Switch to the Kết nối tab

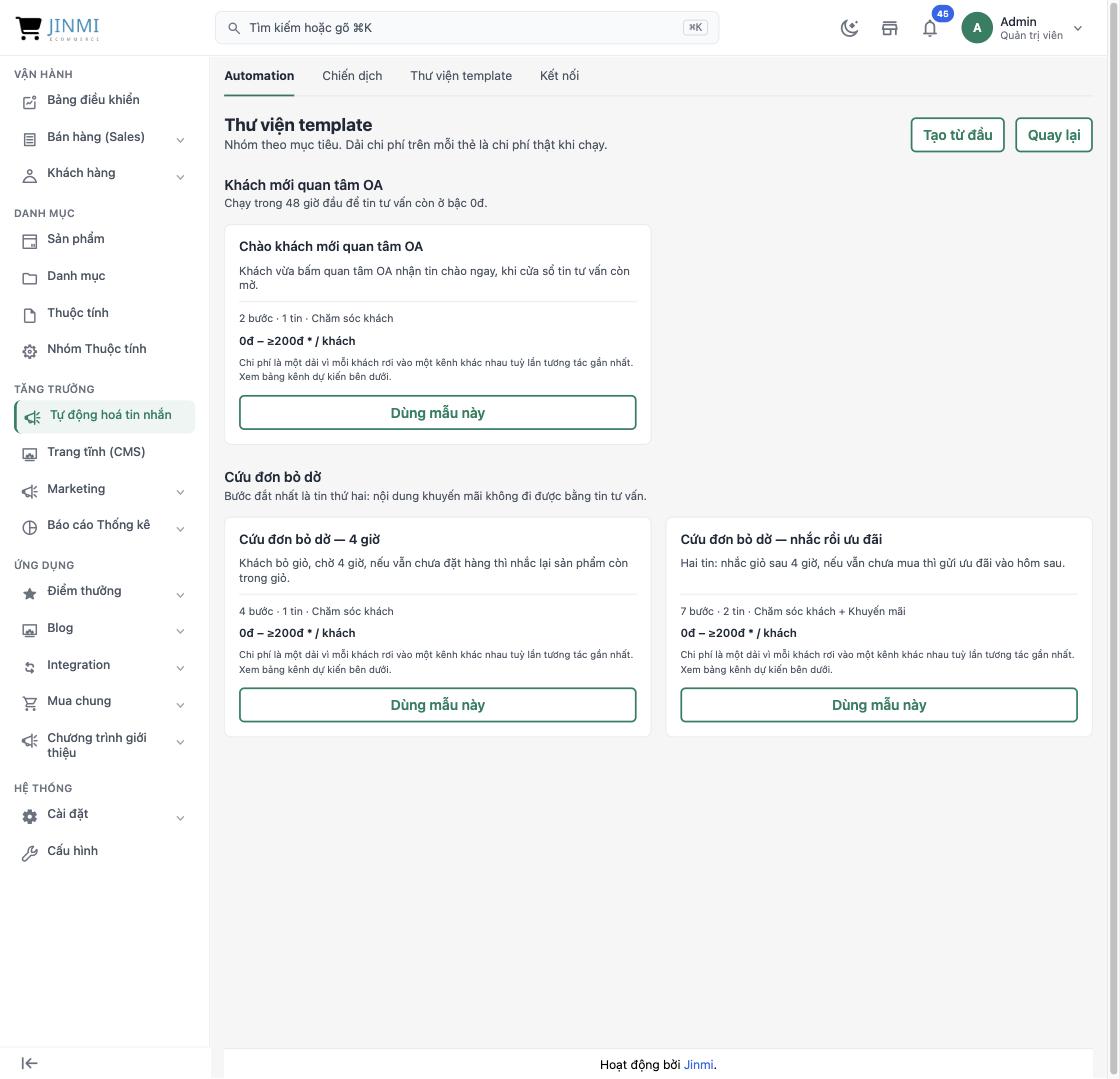click(x=559, y=76)
